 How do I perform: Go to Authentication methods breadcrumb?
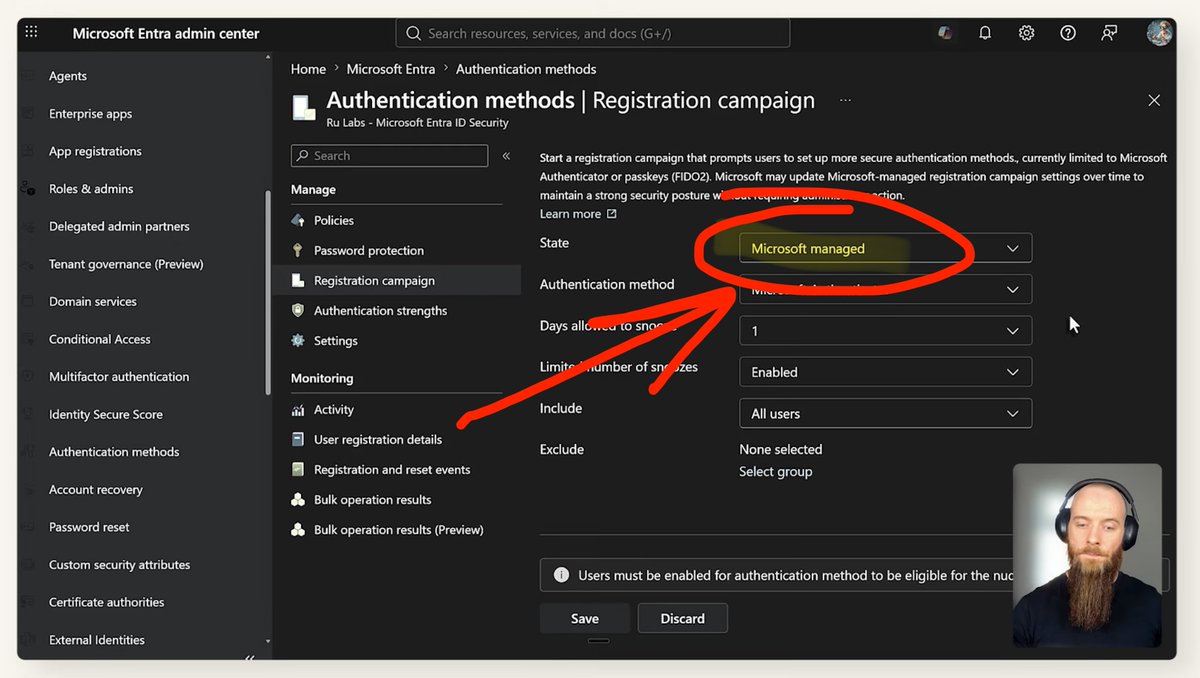click(526, 69)
